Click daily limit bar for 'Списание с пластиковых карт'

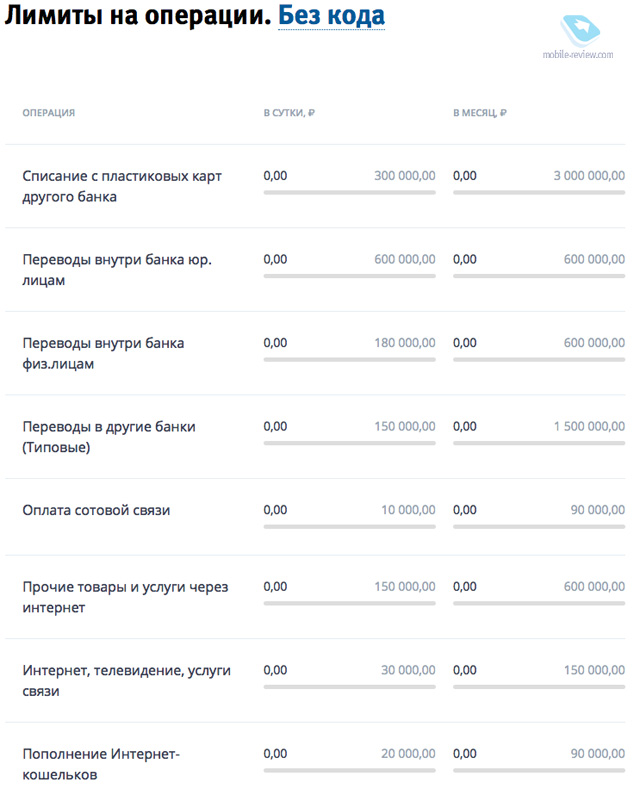click(x=349, y=193)
